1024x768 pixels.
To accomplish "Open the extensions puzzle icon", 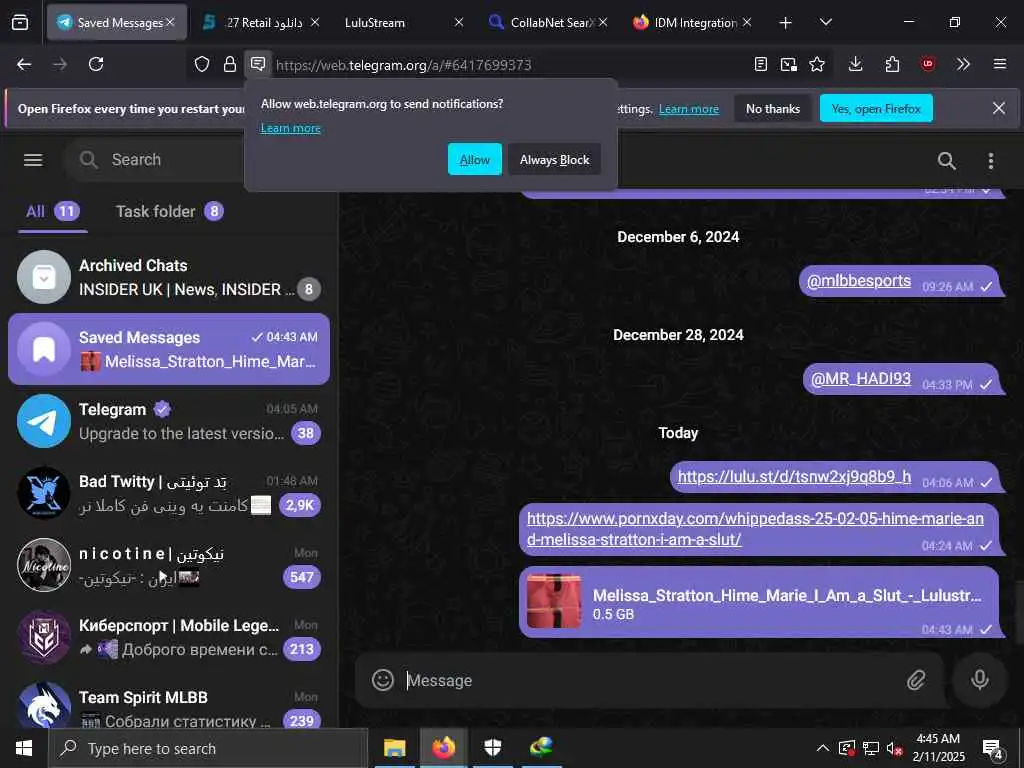I will tap(892, 64).
